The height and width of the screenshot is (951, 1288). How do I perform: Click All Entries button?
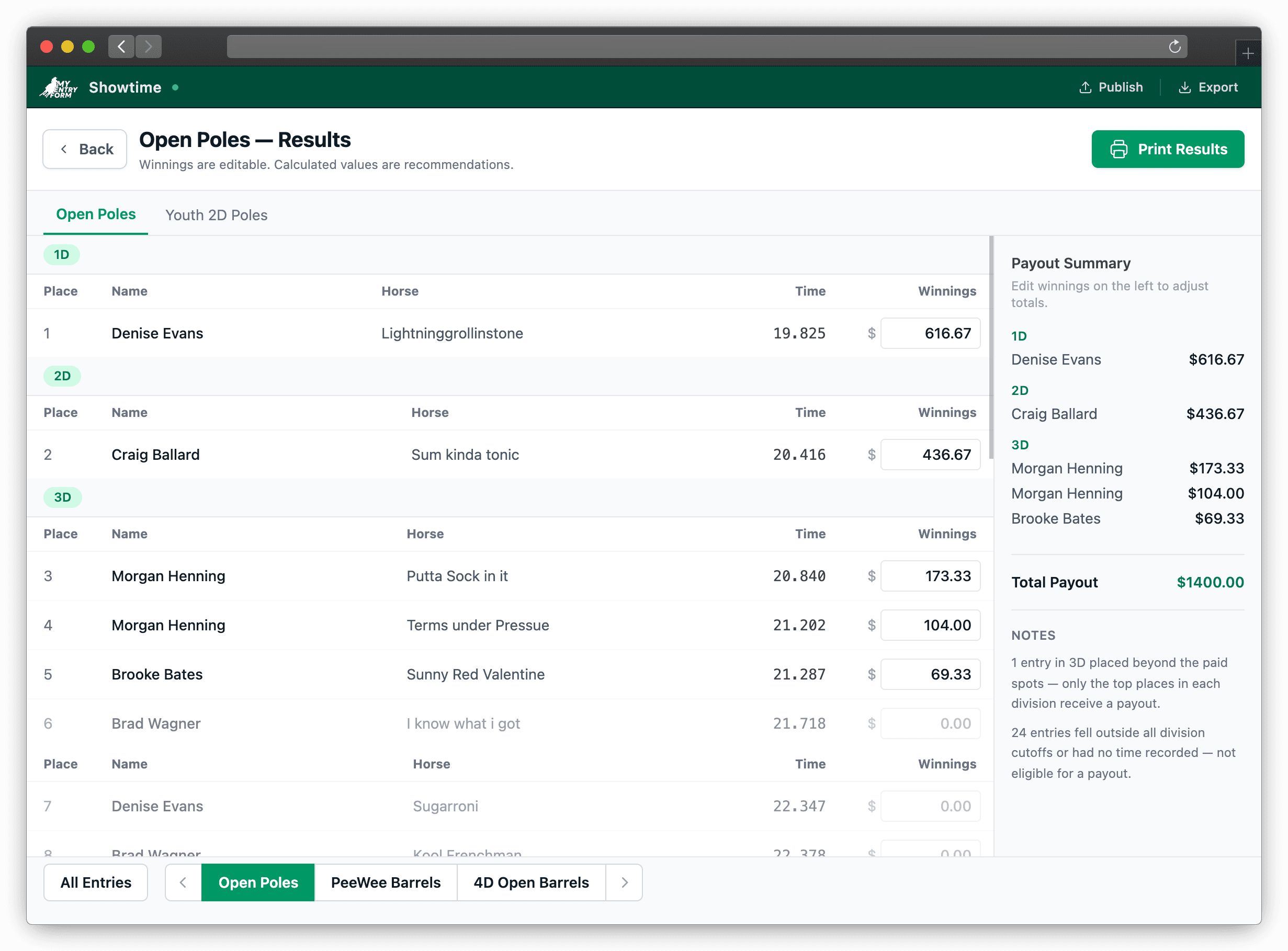coord(96,882)
